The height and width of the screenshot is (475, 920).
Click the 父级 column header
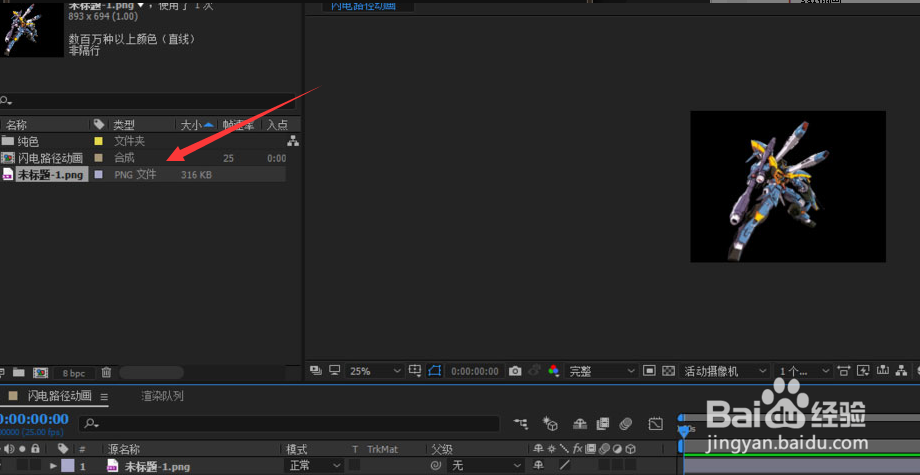point(442,449)
